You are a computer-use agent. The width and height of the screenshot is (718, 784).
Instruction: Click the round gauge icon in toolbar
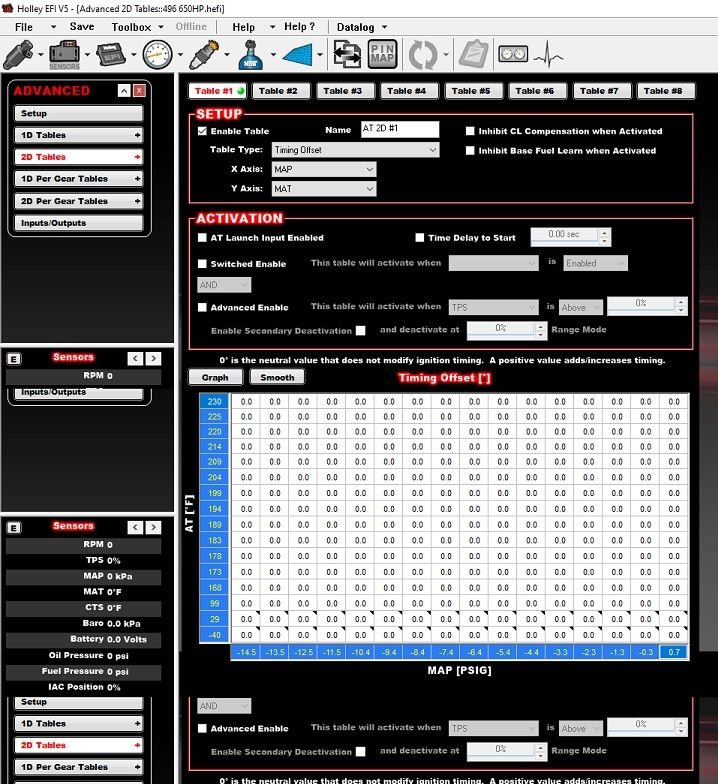(157, 53)
